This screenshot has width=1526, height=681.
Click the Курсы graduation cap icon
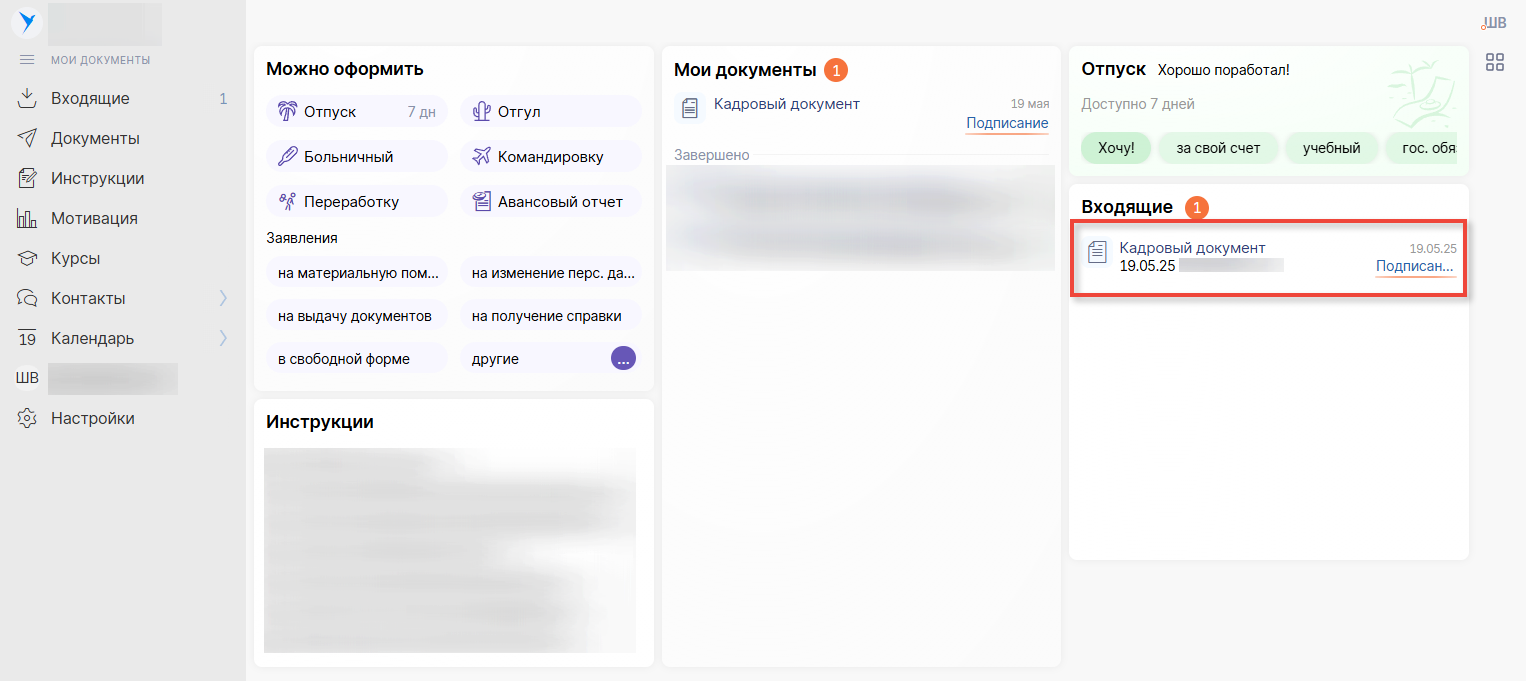tap(27, 258)
